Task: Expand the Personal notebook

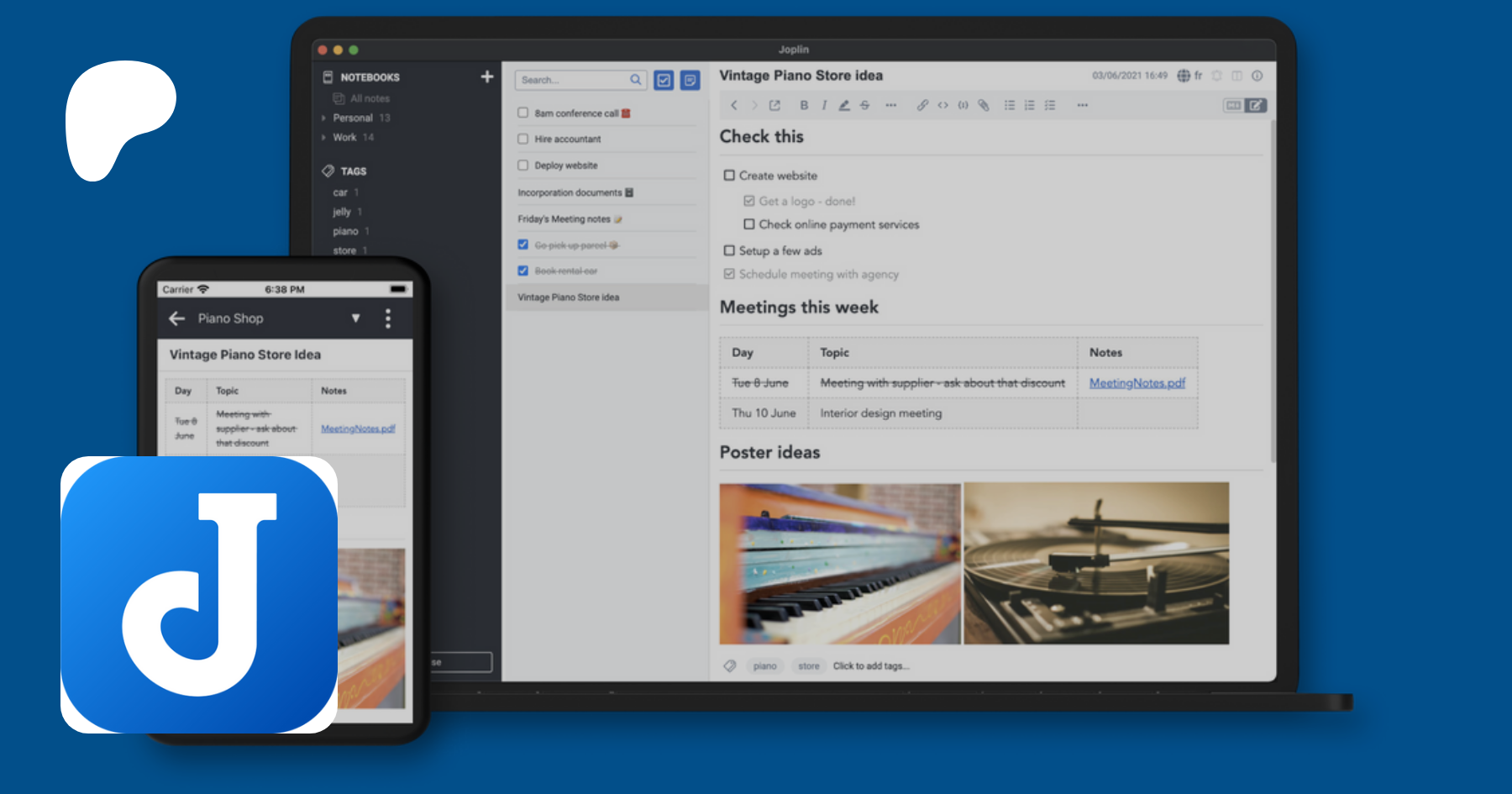Action: point(324,118)
